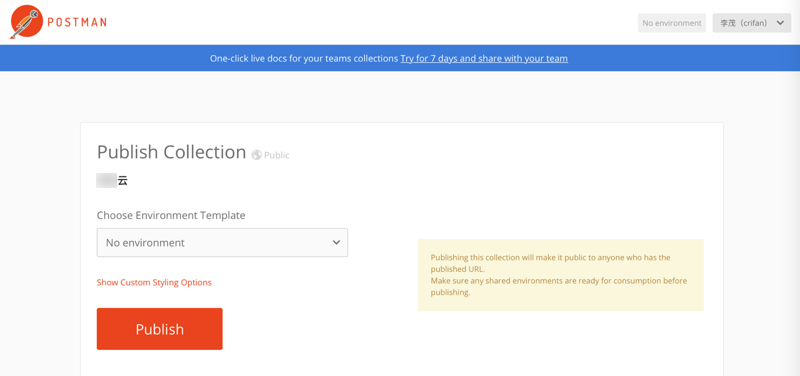This screenshot has height=376, width=800.
Task: Click the No environment button in the header
Action: tap(671, 23)
